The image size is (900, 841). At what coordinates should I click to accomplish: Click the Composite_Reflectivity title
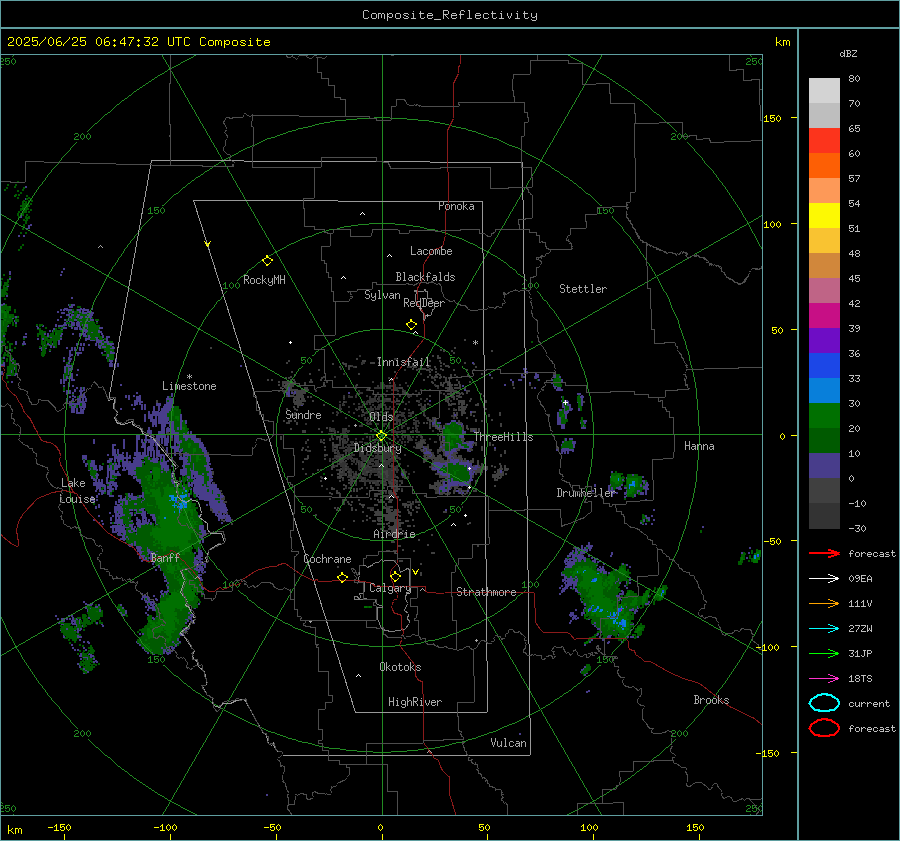point(450,15)
